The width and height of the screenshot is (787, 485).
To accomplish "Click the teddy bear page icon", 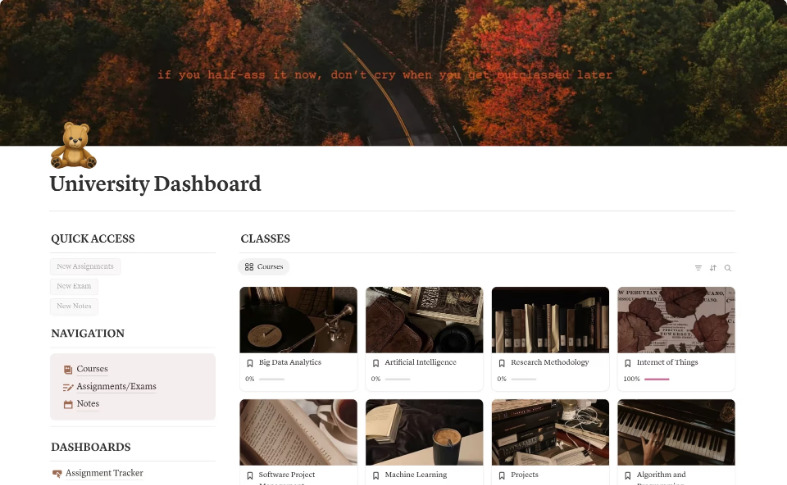I will point(73,146).
